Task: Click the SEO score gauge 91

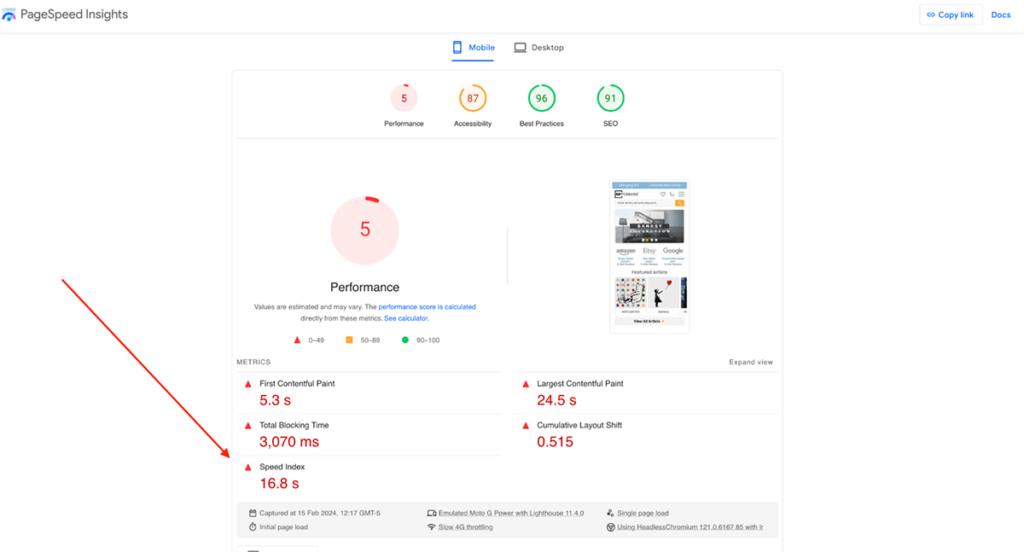Action: [x=610, y=99]
